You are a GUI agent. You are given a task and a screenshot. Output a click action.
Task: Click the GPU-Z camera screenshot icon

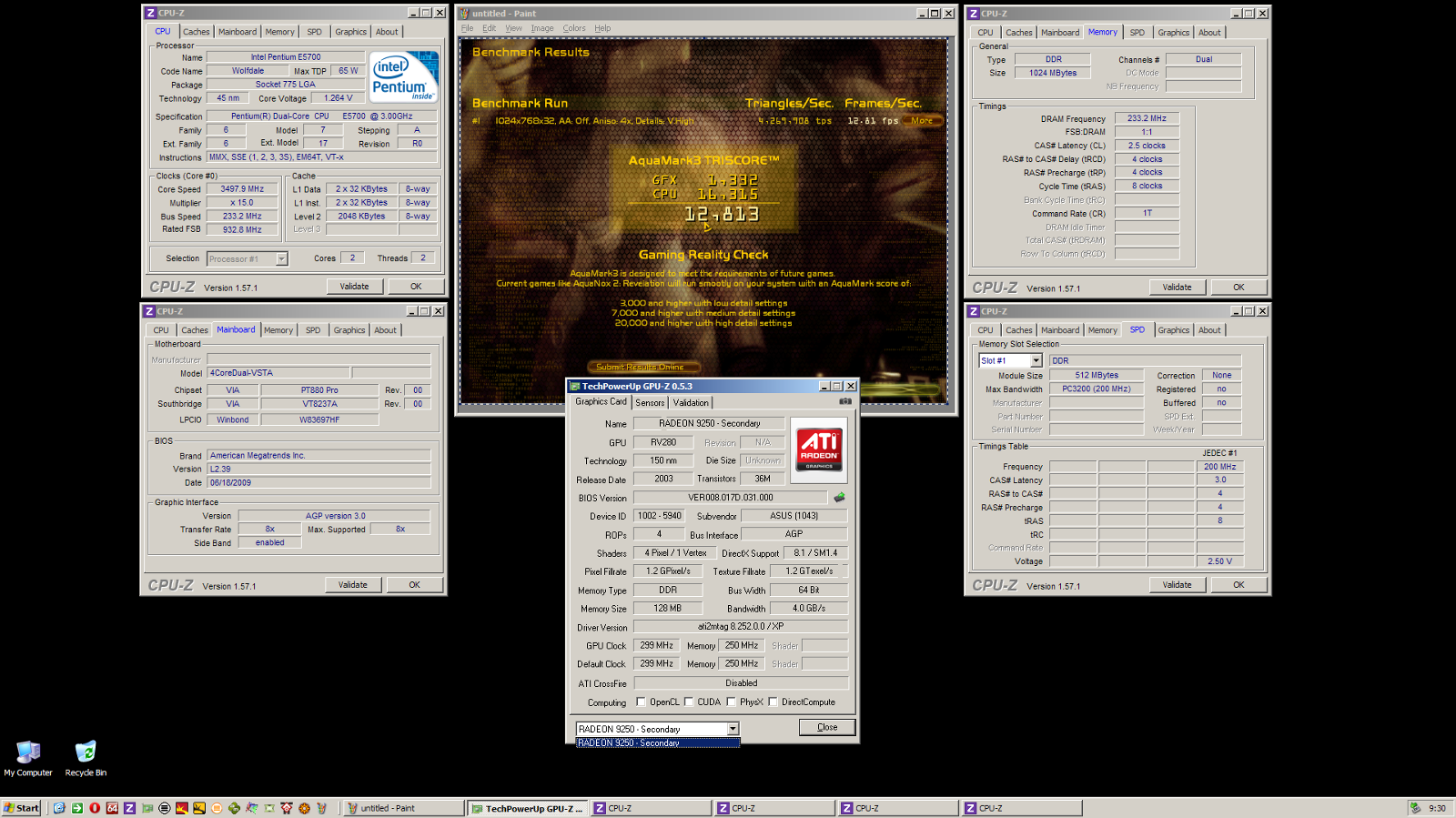click(845, 401)
